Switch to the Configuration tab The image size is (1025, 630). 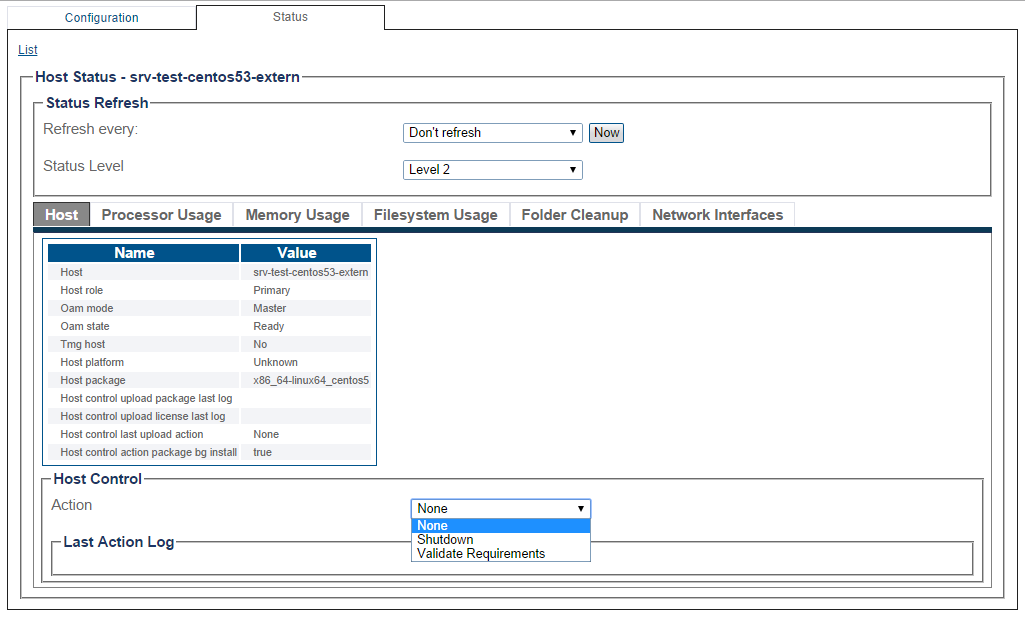click(x=101, y=18)
